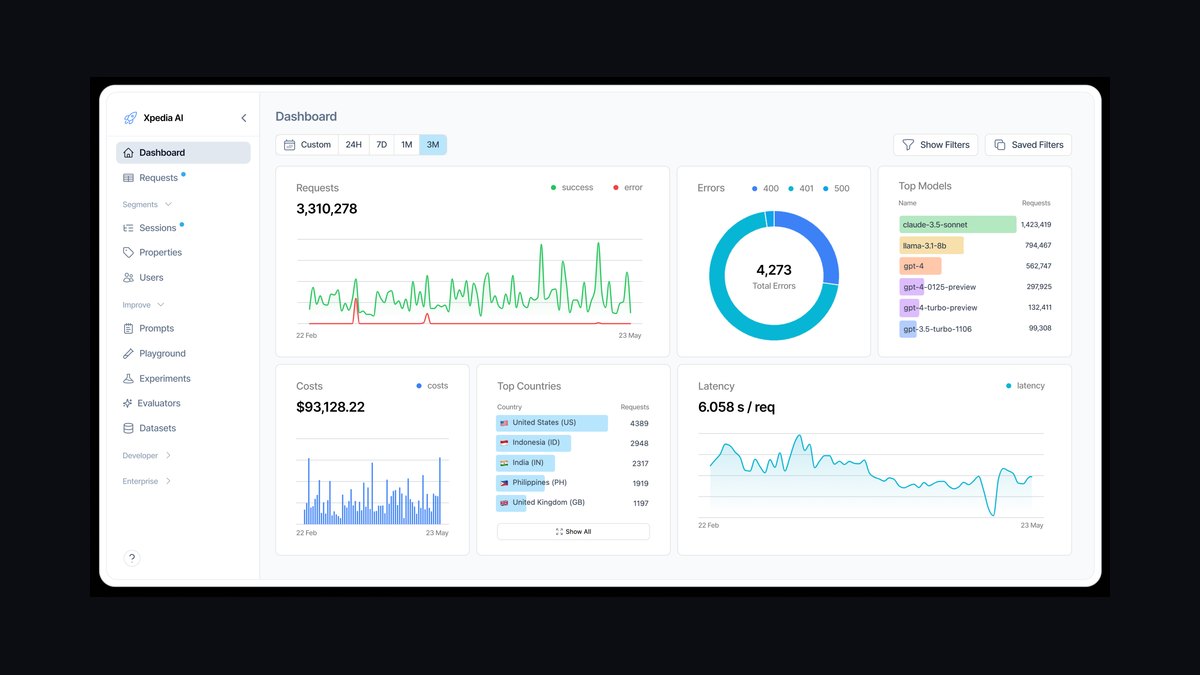Expand the Developer section

[x=147, y=456]
